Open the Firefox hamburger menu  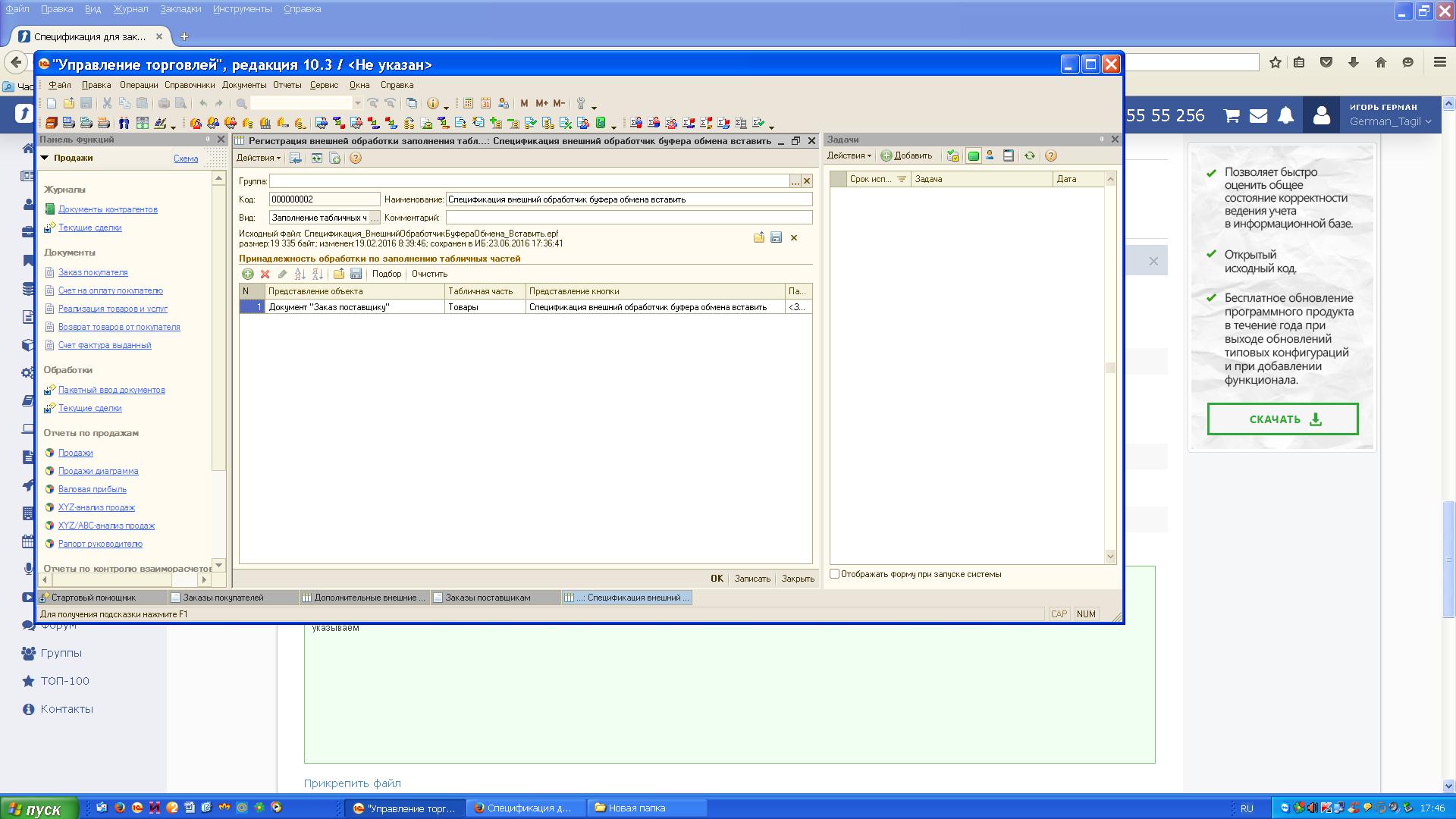click(x=1439, y=62)
